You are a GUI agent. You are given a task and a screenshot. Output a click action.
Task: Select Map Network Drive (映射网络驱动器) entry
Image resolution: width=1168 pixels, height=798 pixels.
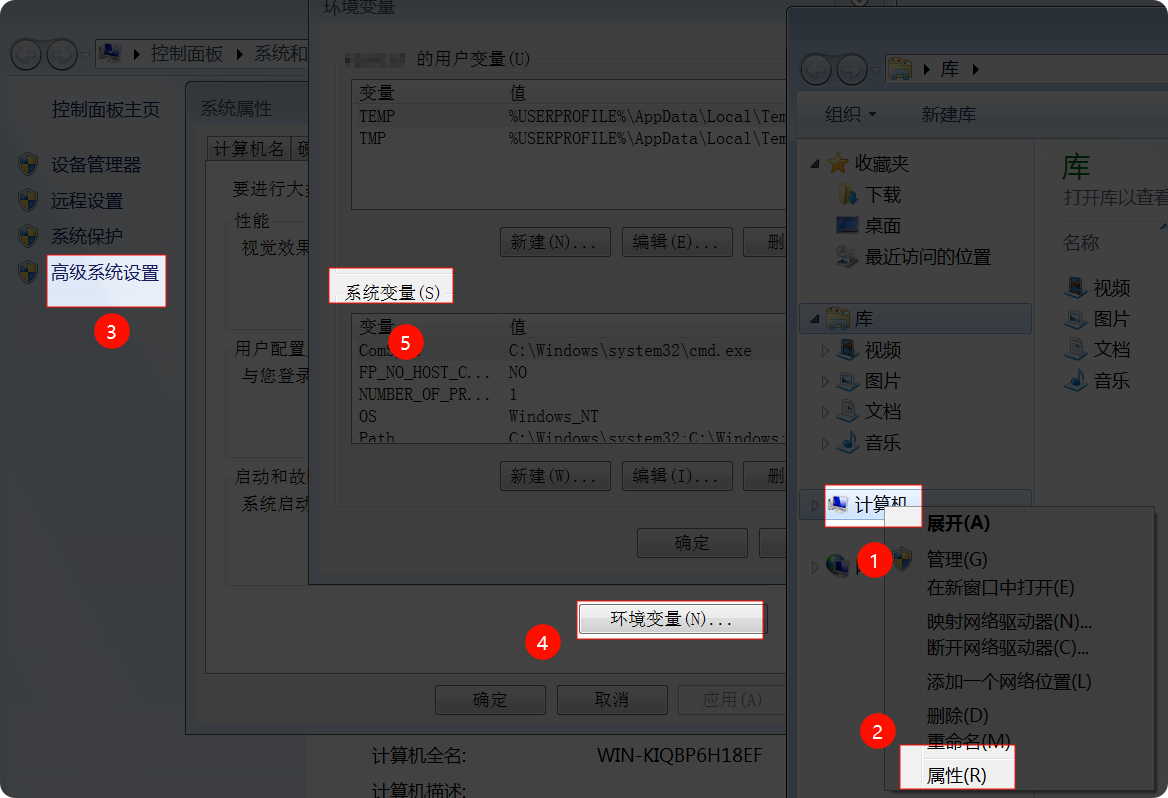coord(1009,621)
